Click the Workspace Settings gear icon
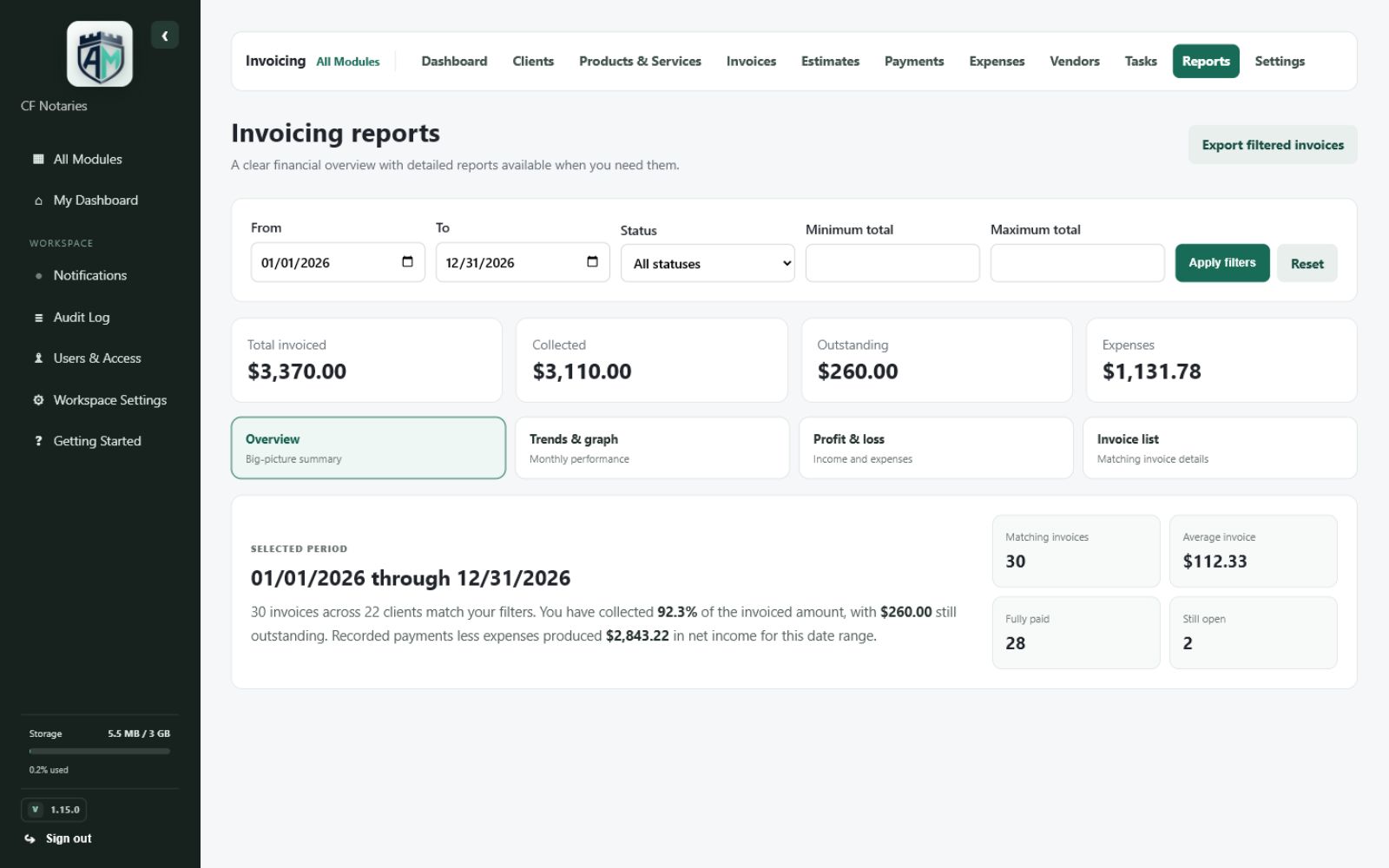The width and height of the screenshot is (1389, 868). click(x=38, y=400)
